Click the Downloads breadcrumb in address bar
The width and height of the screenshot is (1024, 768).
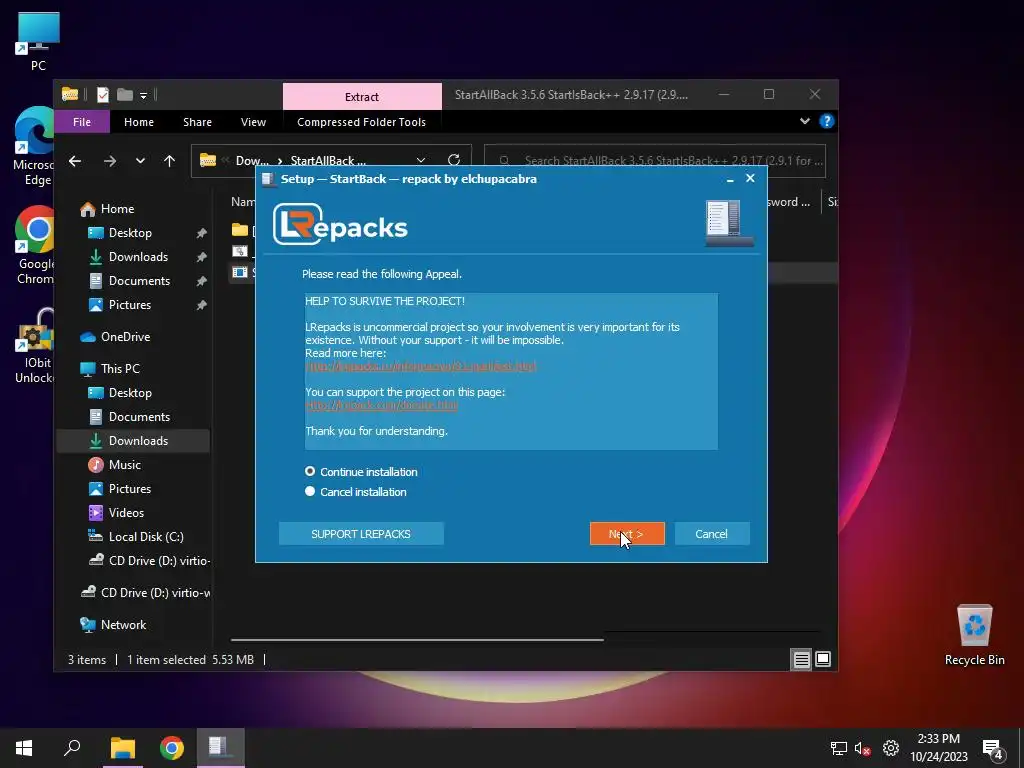(x=252, y=161)
